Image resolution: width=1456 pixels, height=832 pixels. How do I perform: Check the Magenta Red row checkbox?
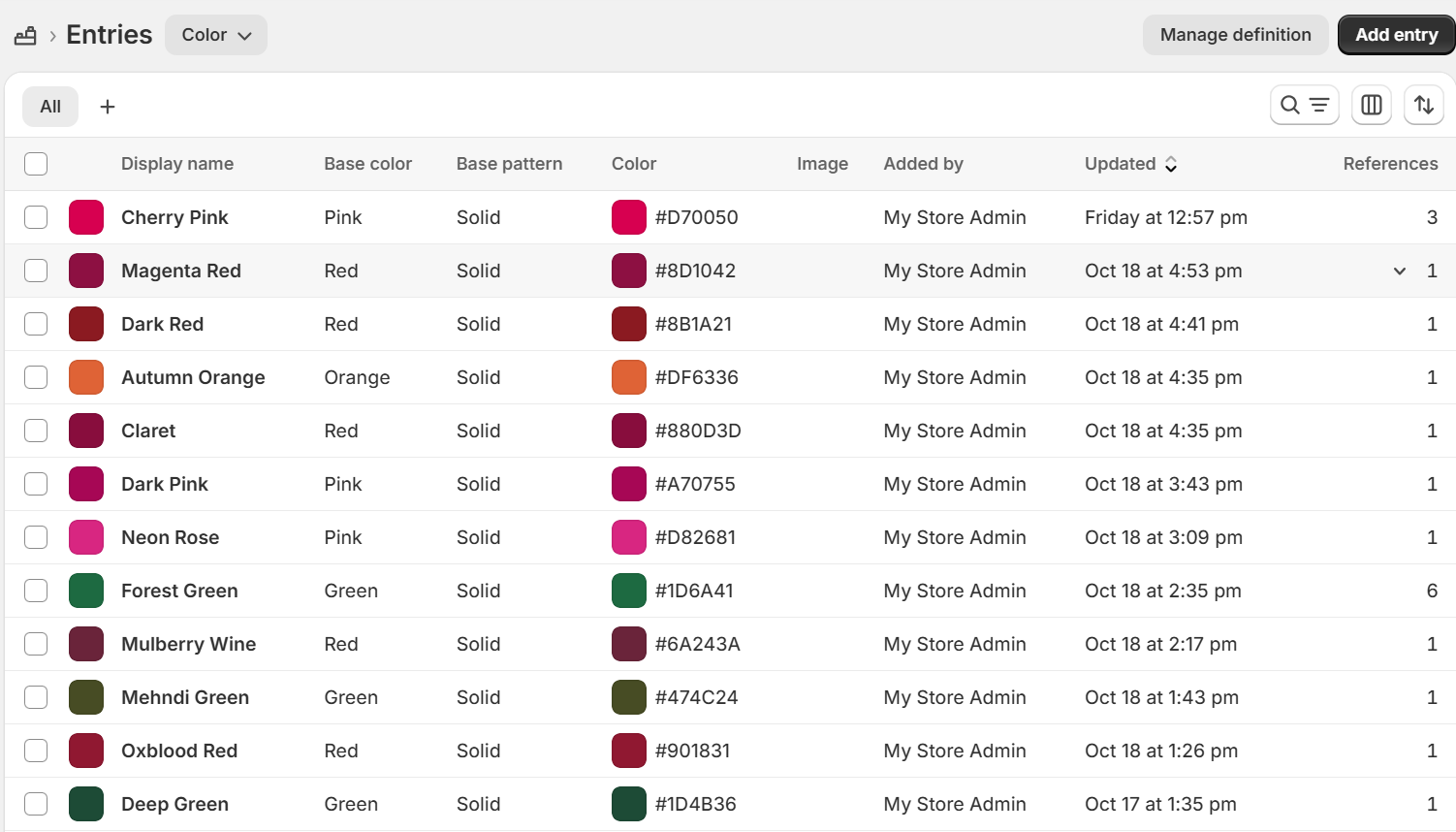click(x=36, y=271)
